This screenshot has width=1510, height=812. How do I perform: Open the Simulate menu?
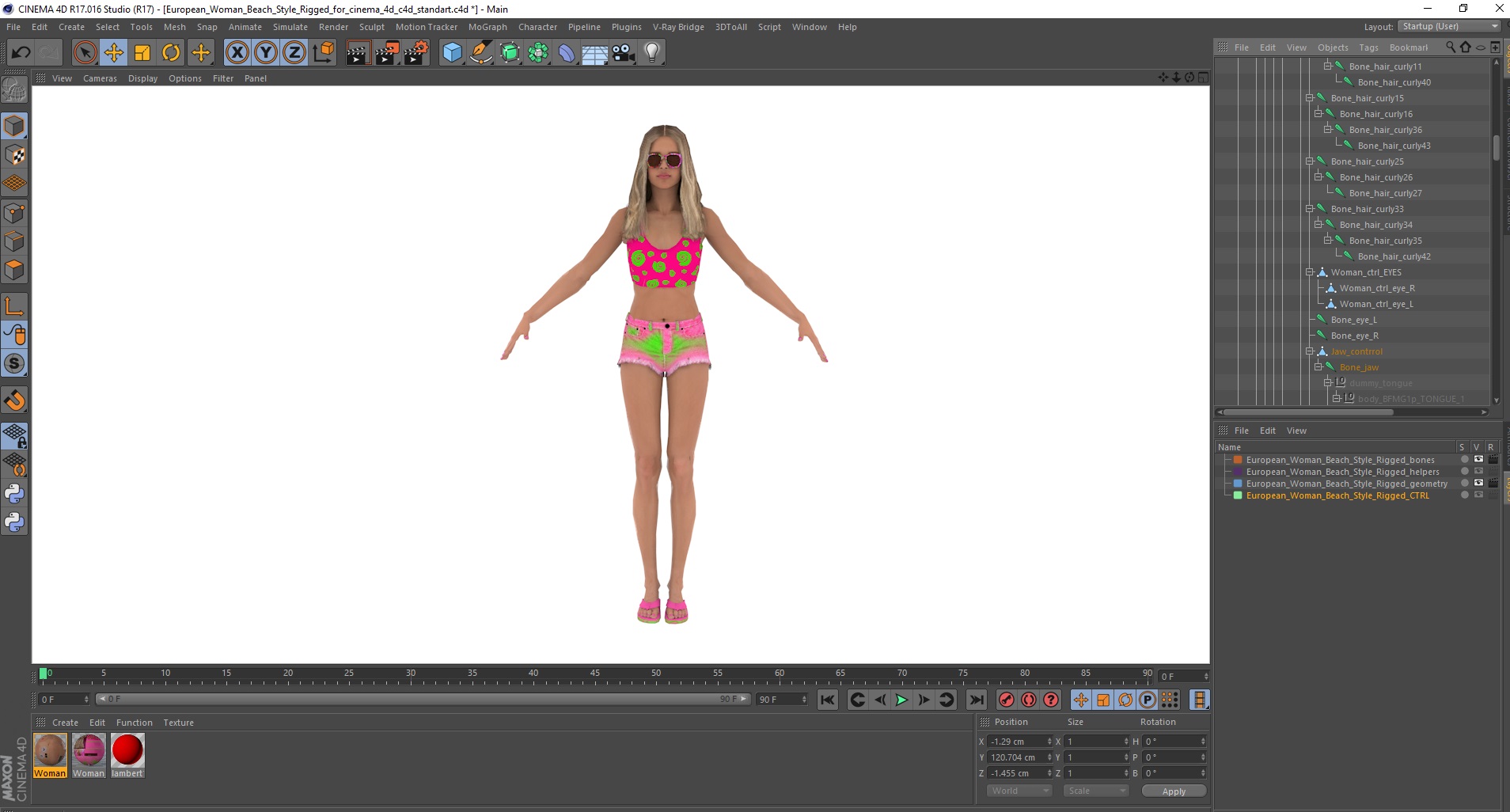pyautogui.click(x=290, y=27)
